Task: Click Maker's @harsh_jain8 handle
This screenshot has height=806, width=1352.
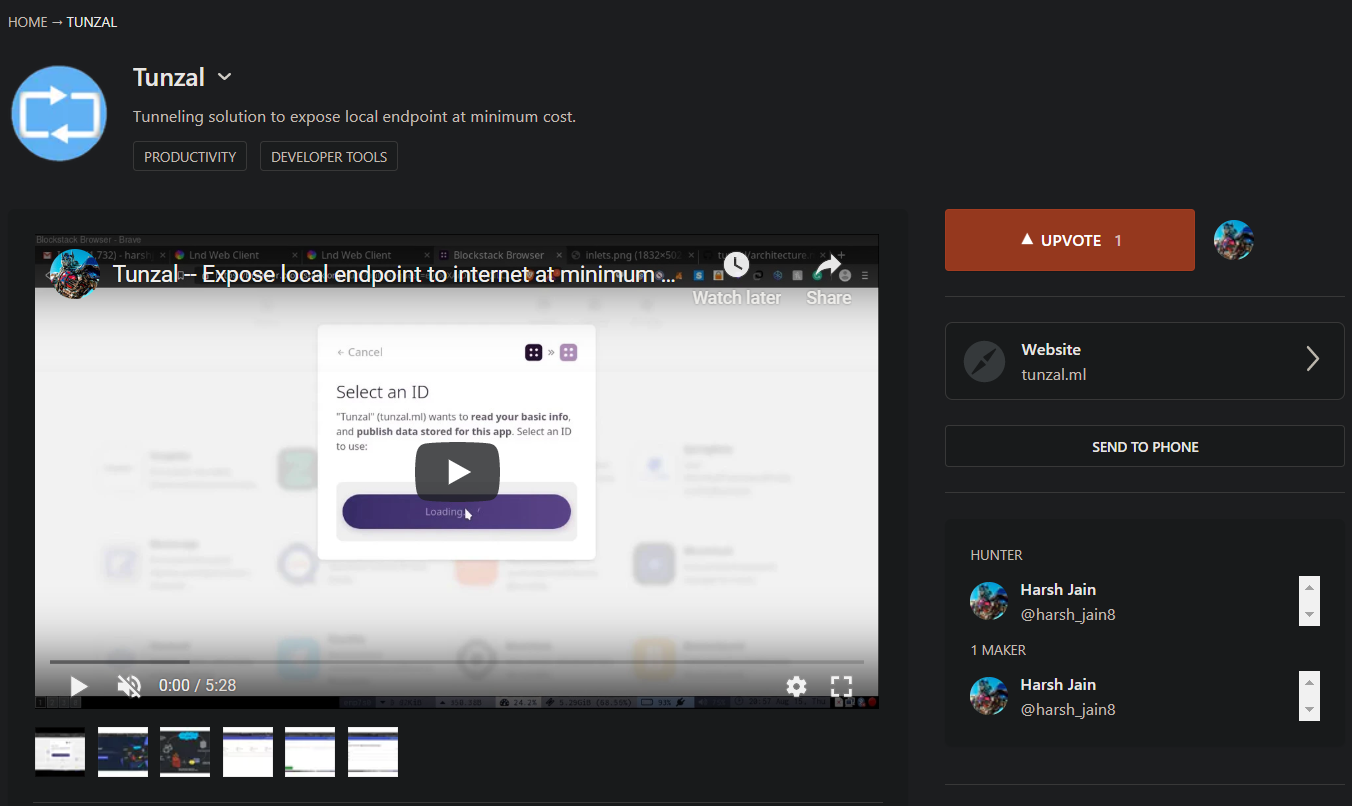Action: pyautogui.click(x=1068, y=710)
